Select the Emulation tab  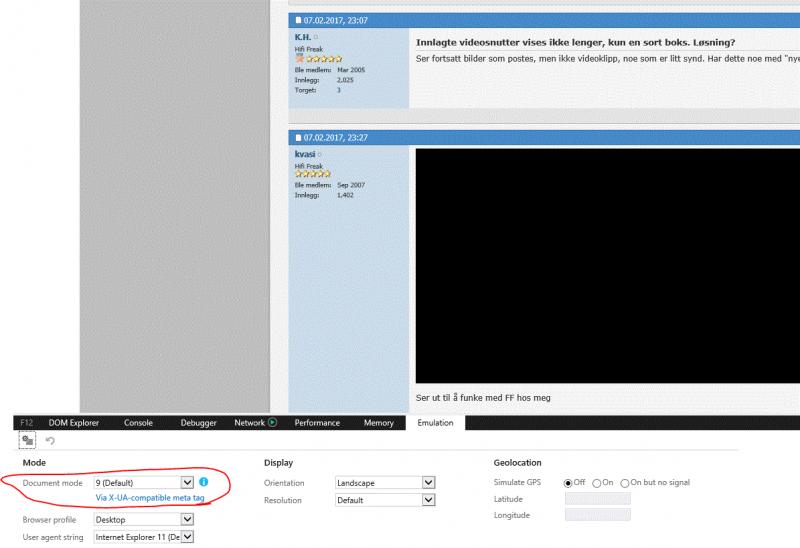click(x=435, y=422)
